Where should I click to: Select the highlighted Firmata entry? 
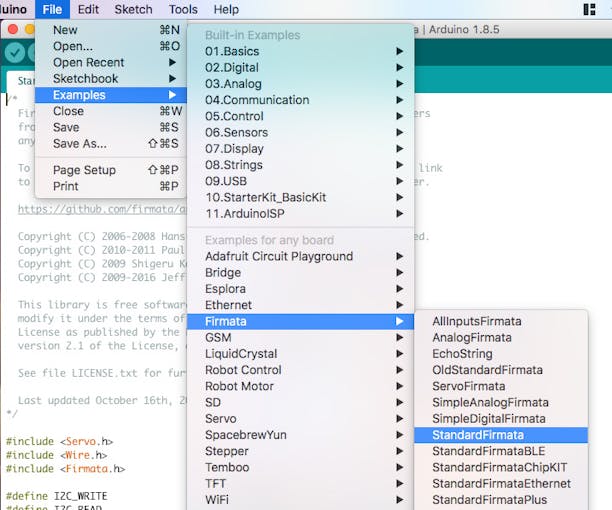pyautogui.click(x=301, y=322)
